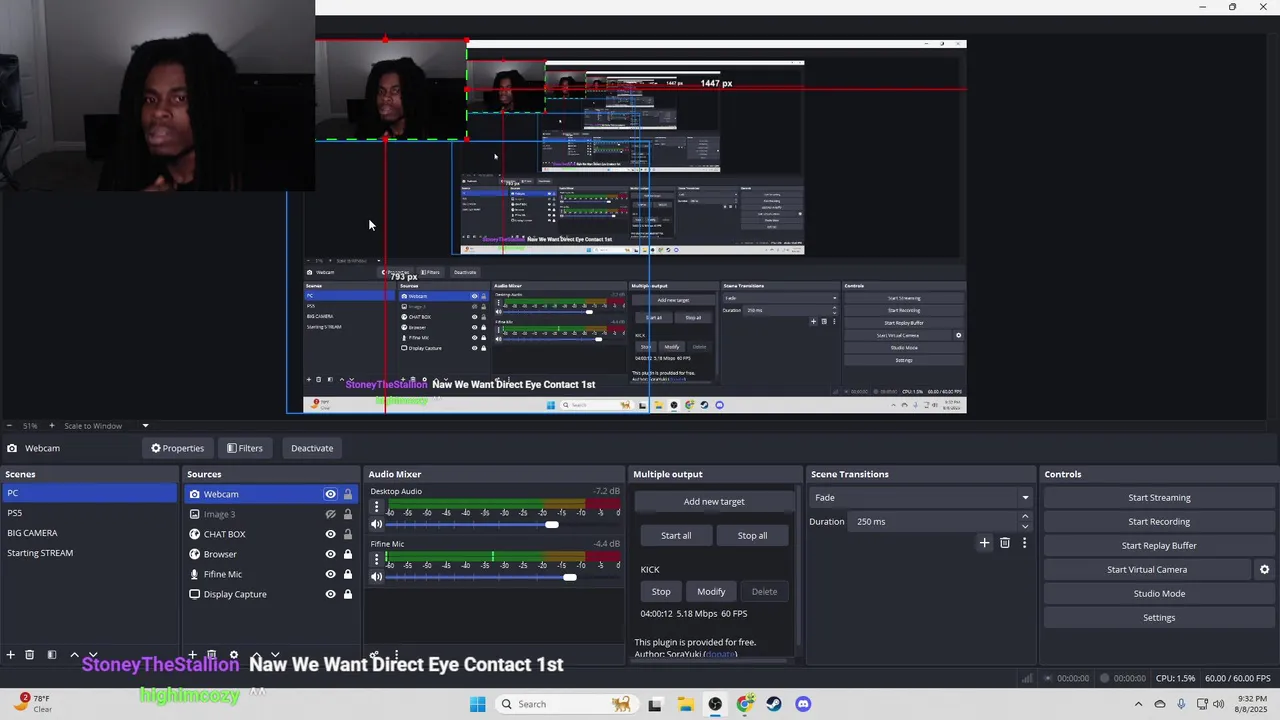The image size is (1280, 720).
Task: Expand system tray hidden icons chevron
Action: pyautogui.click(x=1138, y=704)
